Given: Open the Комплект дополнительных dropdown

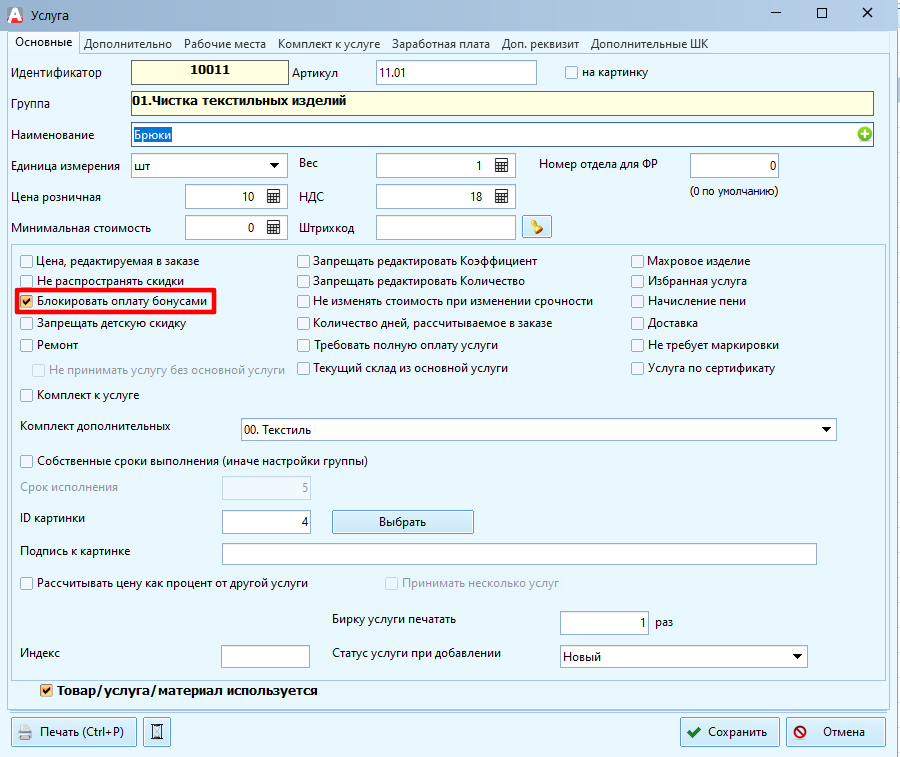Looking at the screenshot, I should click(x=826, y=430).
